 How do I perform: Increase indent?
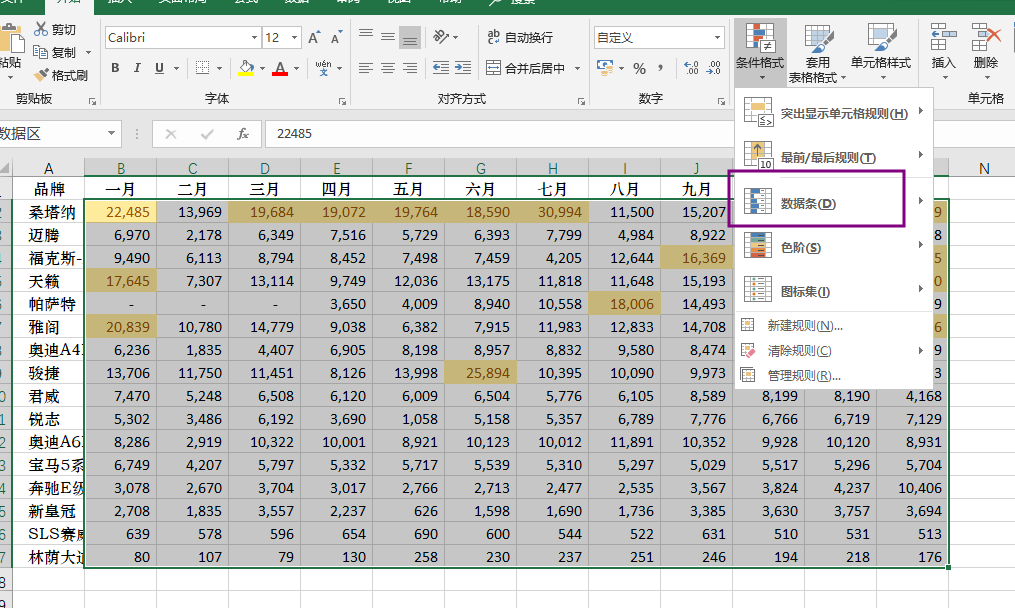(463, 68)
